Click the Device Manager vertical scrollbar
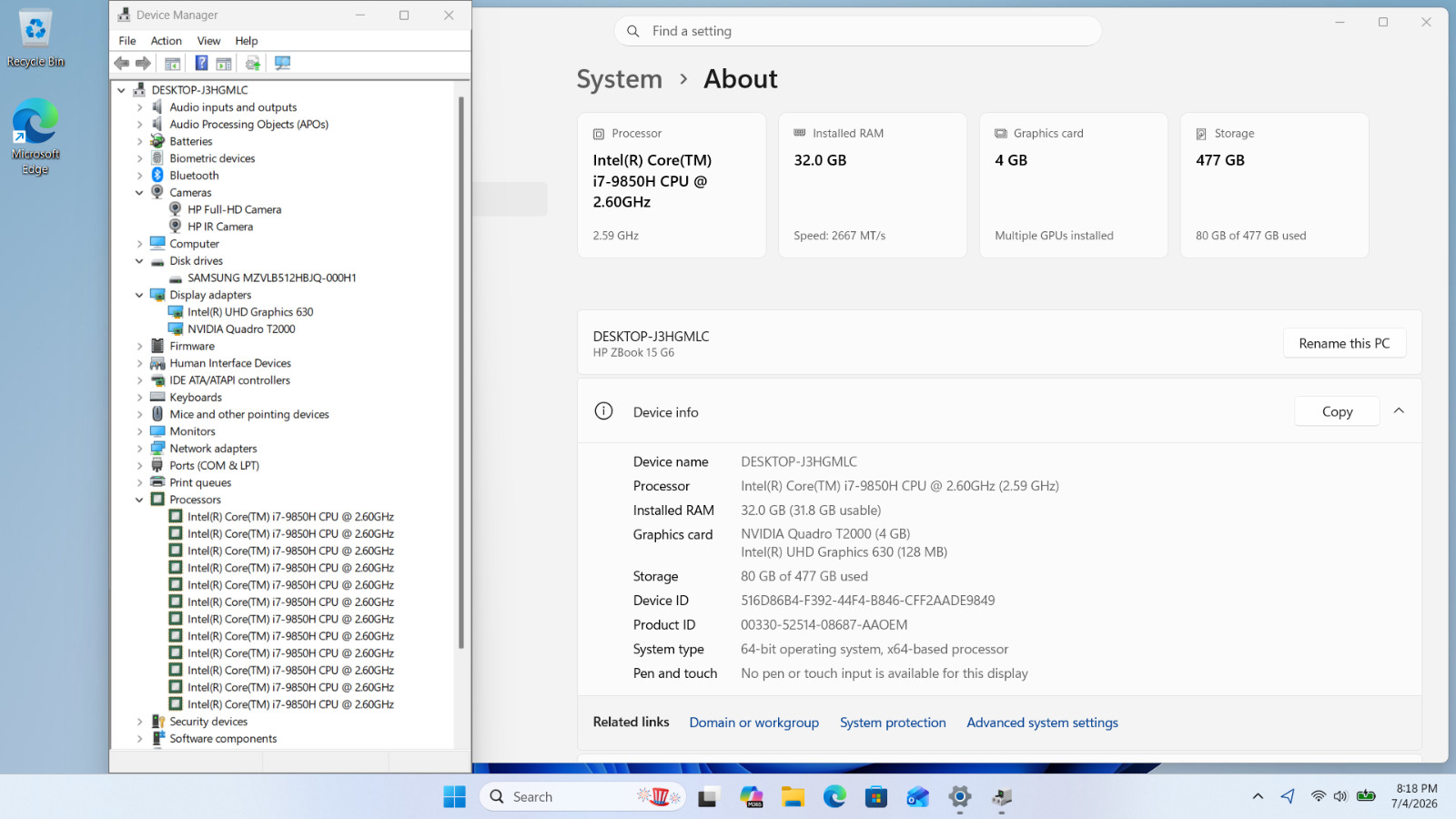 (x=461, y=371)
